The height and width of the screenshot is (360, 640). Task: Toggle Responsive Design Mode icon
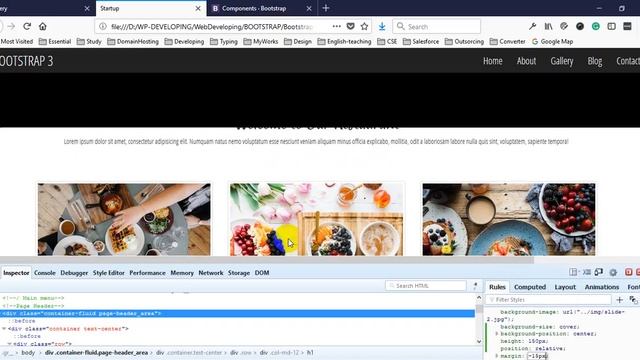599,272
